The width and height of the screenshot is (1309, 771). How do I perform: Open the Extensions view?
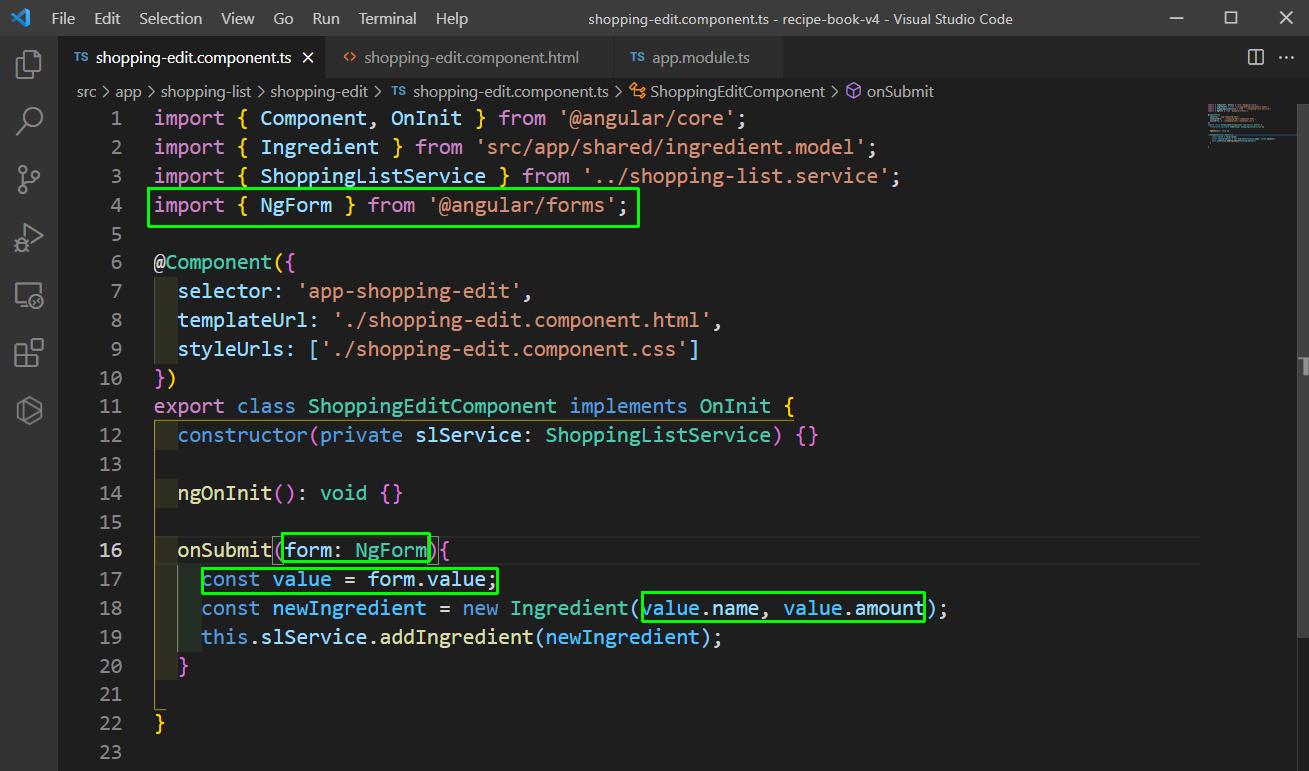tap(29, 353)
